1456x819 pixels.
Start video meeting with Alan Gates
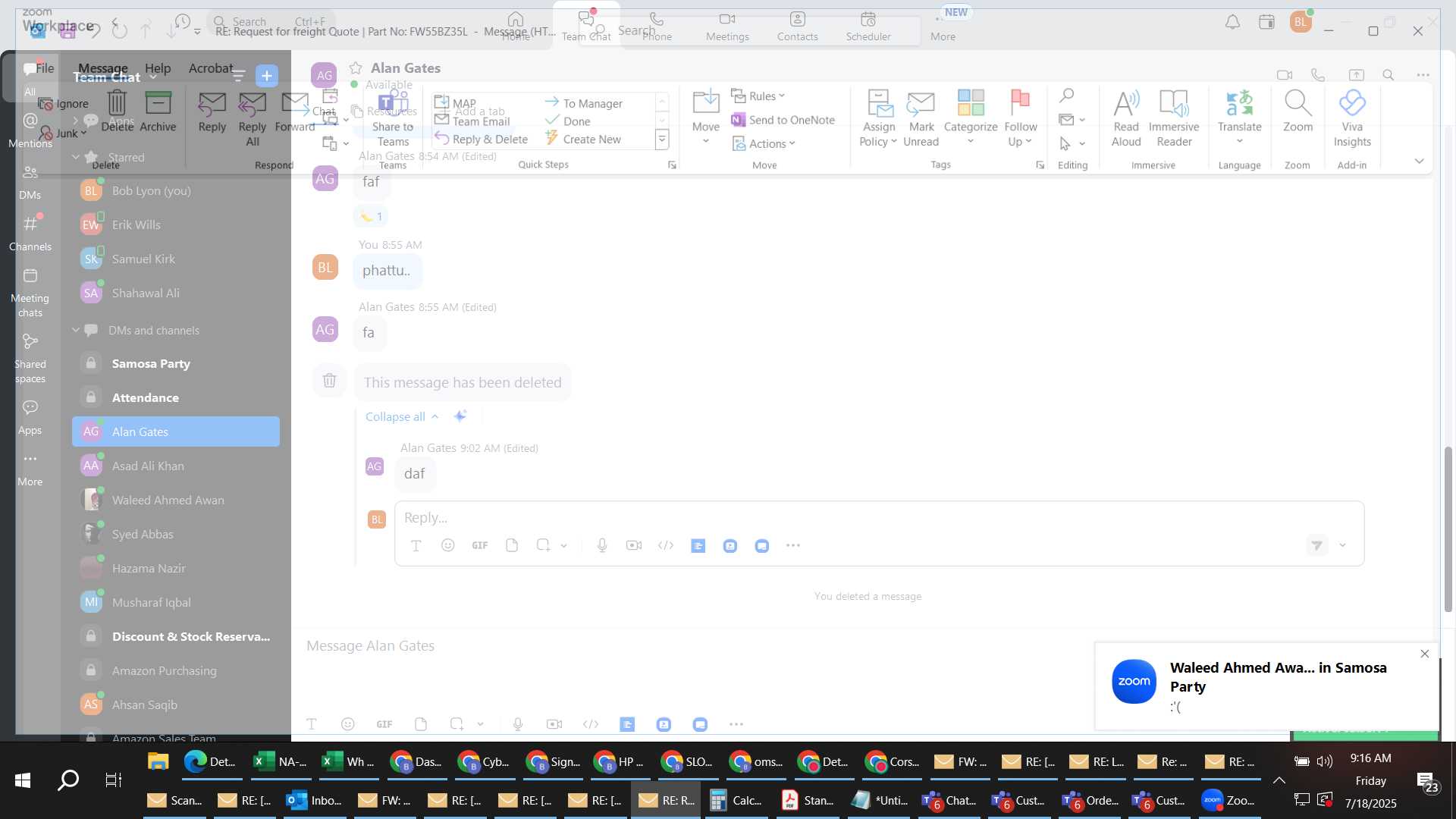[x=1284, y=75]
